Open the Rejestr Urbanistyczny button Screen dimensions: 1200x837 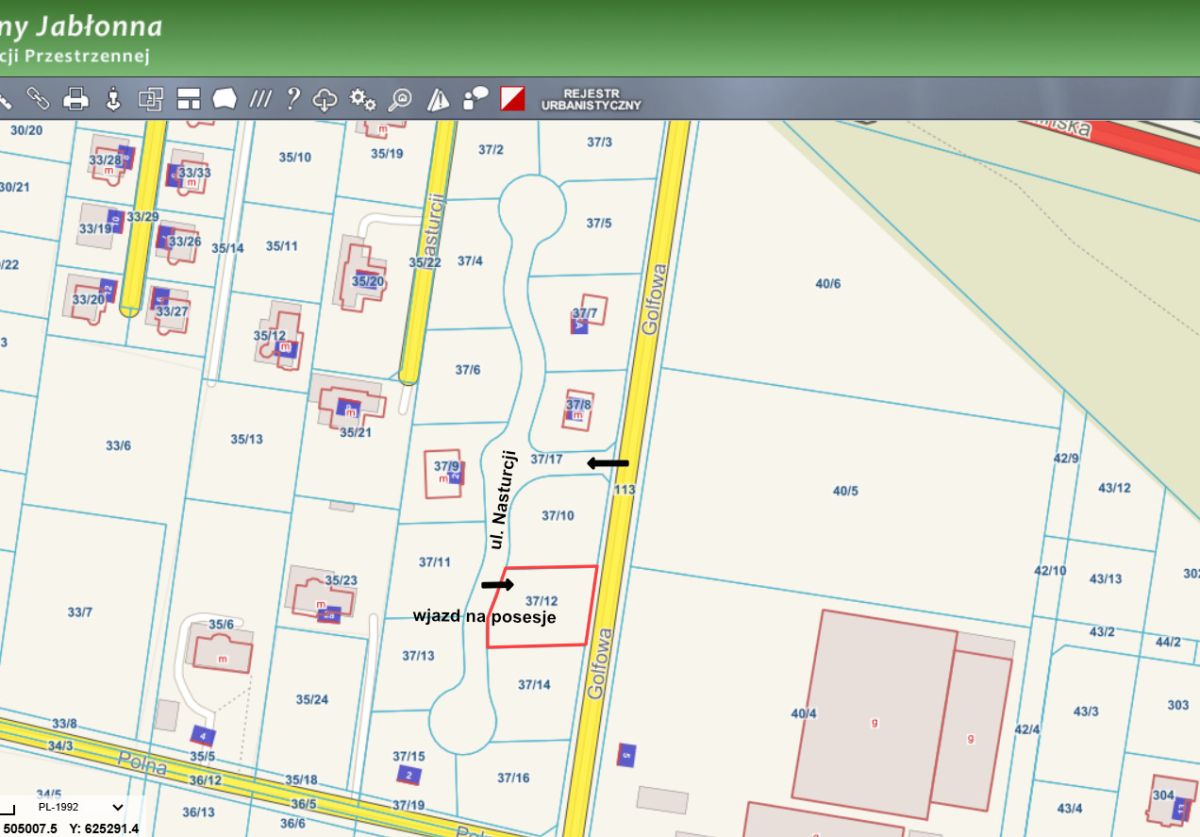[x=590, y=98]
